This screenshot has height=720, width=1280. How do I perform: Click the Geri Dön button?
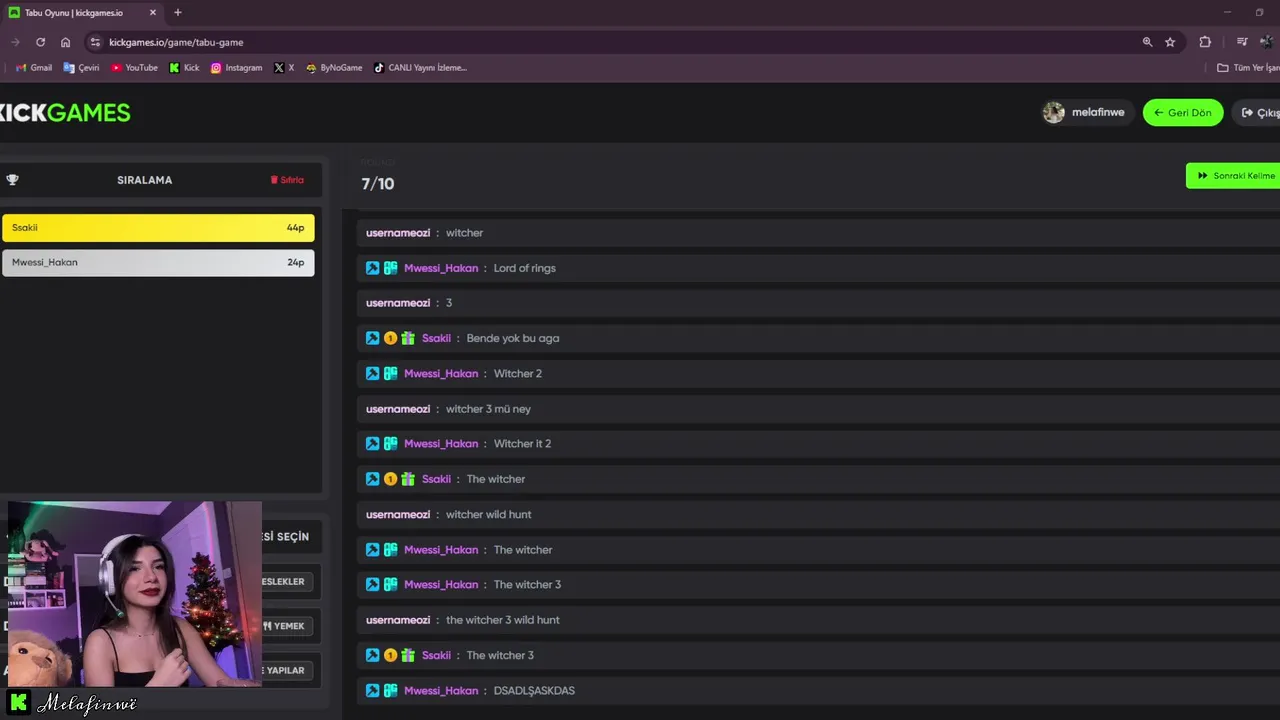(1183, 113)
